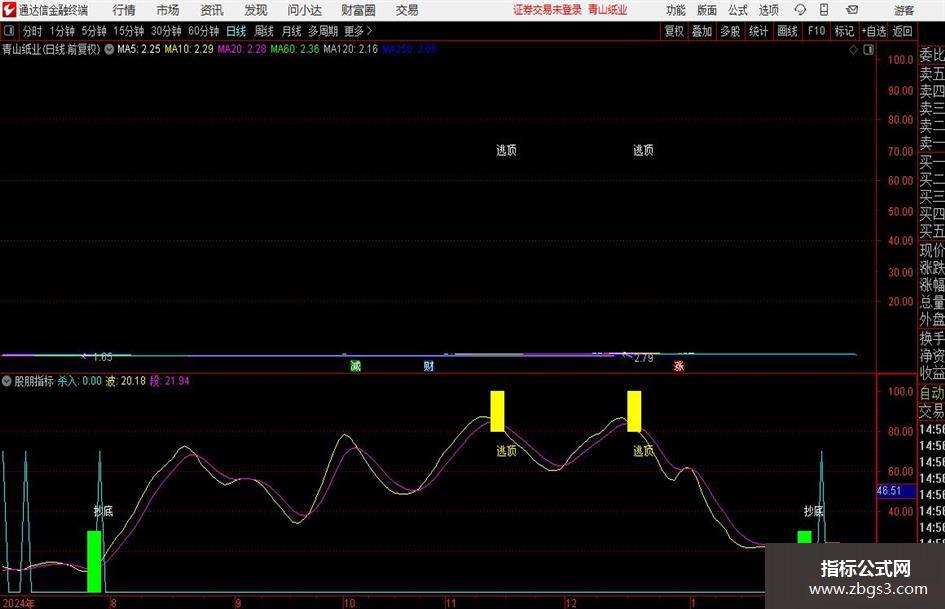Click the 波: 20.18 indicator value
This screenshot has width=945, height=609.
click(x=126, y=381)
